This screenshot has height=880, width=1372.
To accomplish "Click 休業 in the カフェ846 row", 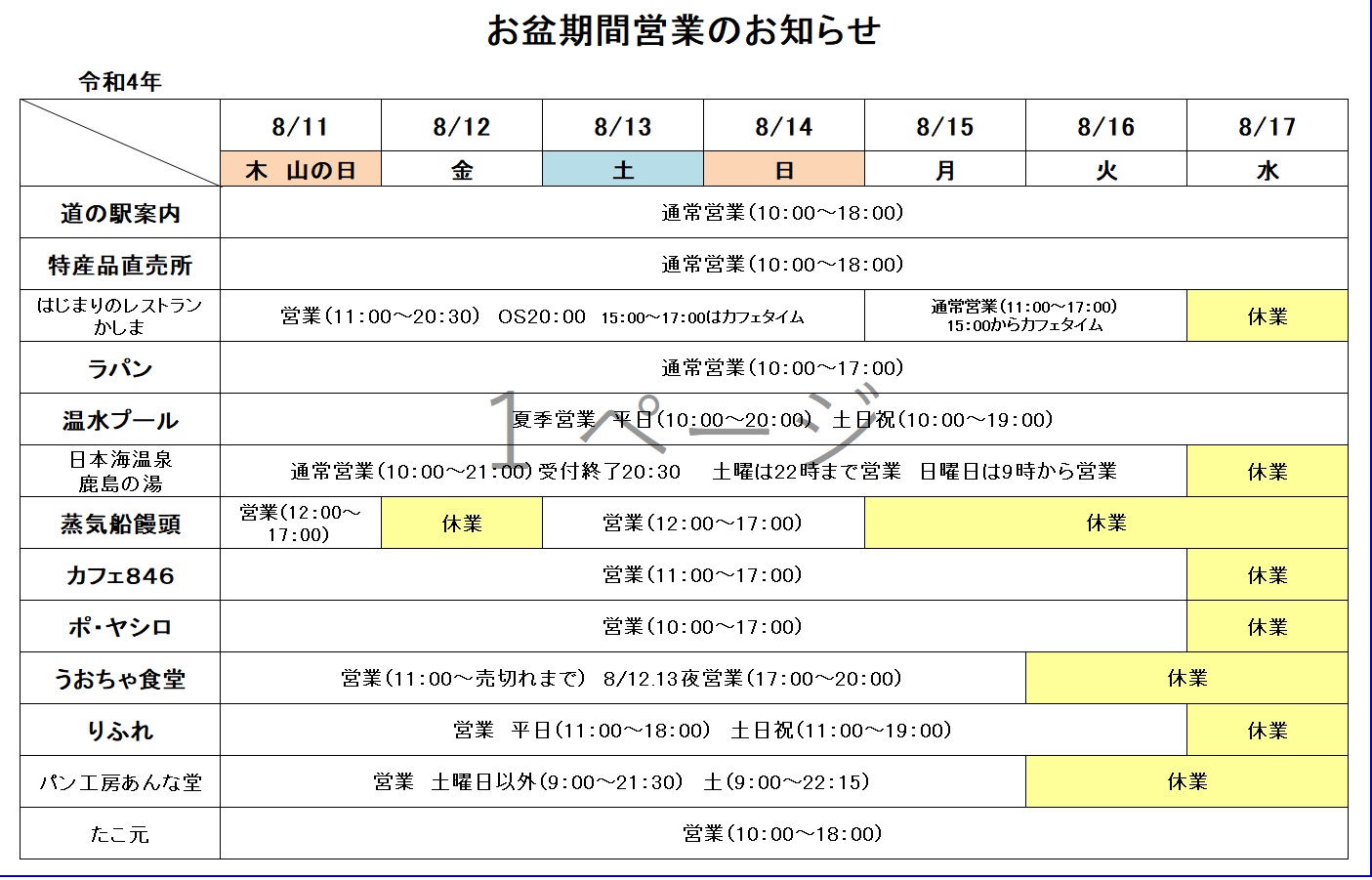I will (1268, 575).
